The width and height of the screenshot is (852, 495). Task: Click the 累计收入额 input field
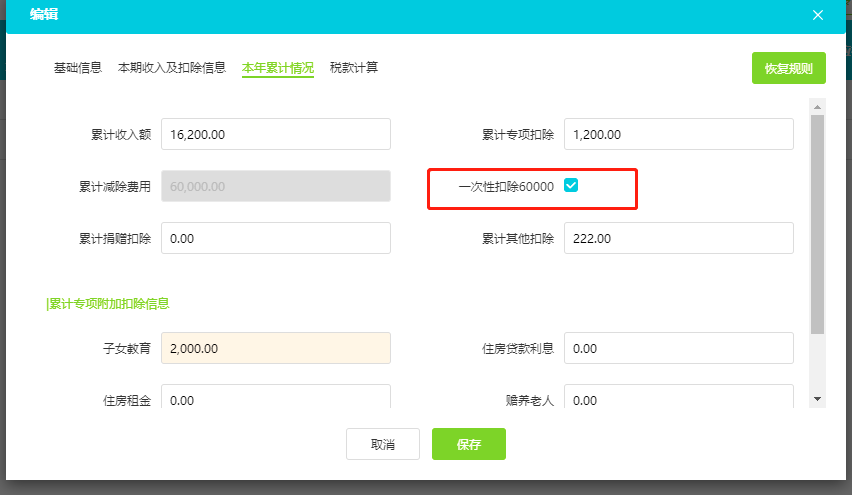[275, 134]
